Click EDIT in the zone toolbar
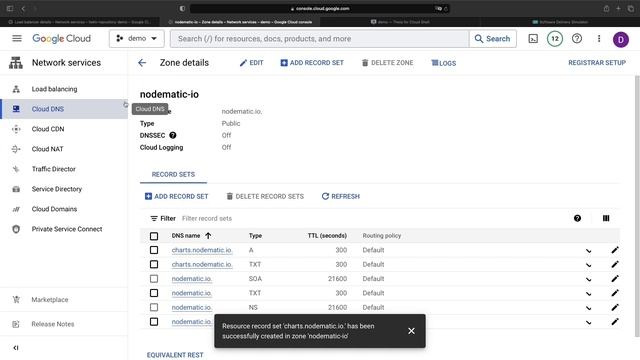640x360 pixels. tap(251, 63)
